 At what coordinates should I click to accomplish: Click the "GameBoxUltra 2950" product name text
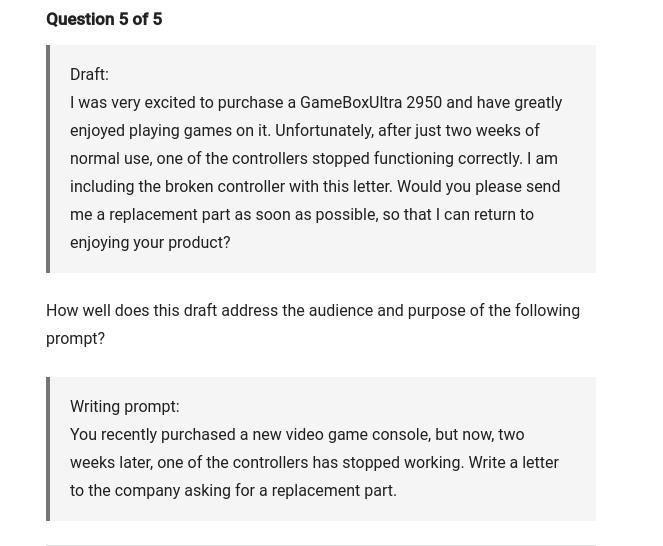click(370, 102)
